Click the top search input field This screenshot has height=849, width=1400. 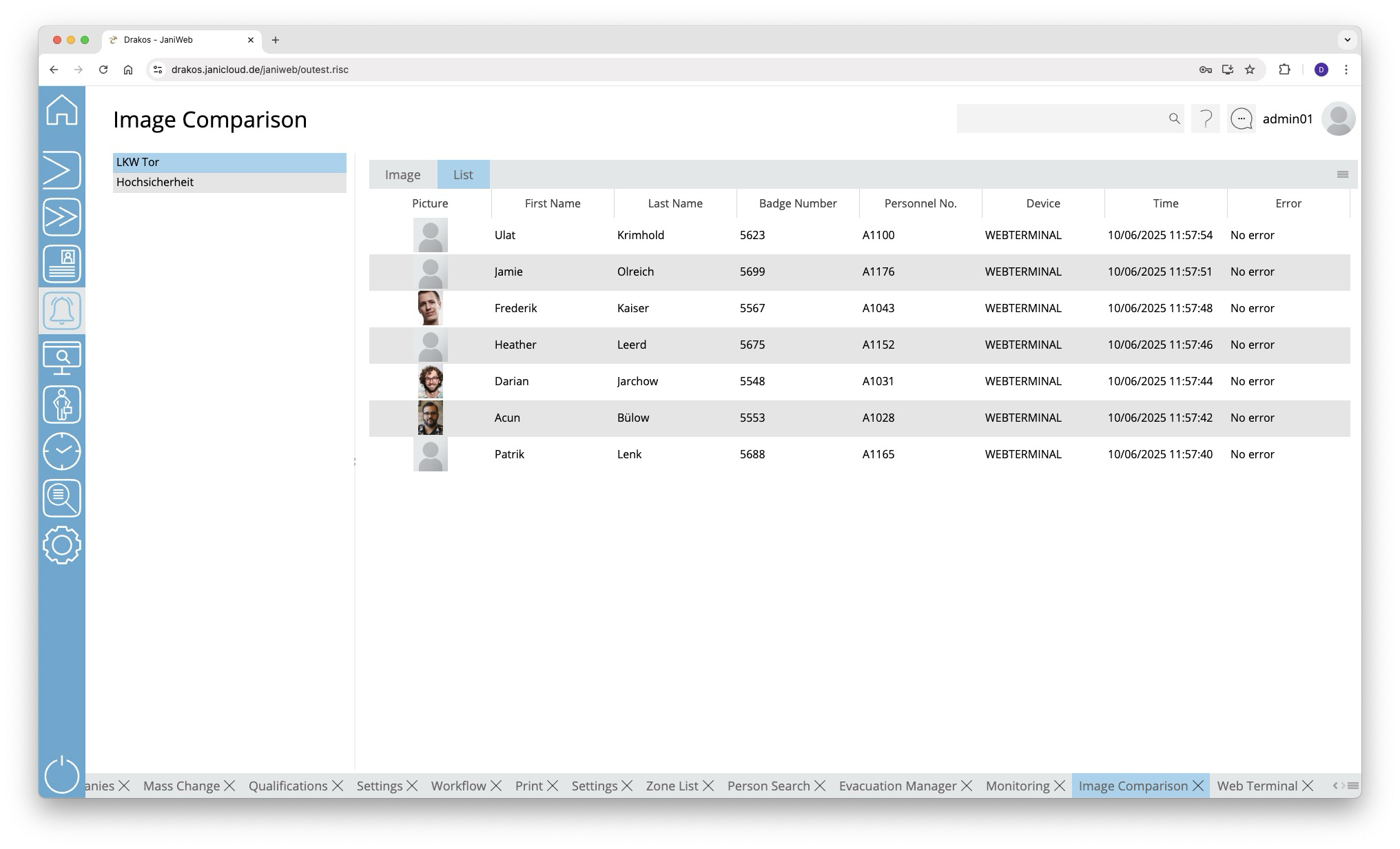(x=1061, y=119)
